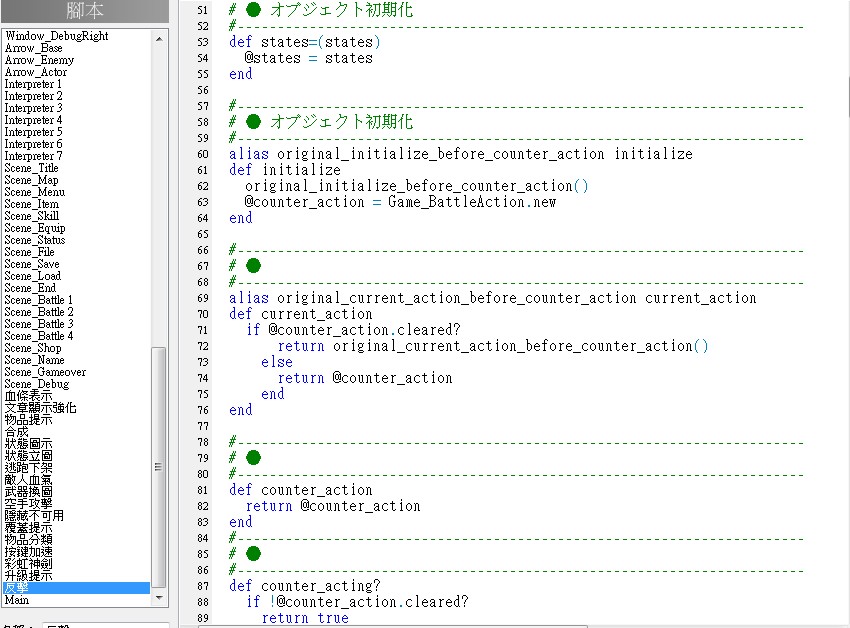This screenshot has height=628, width=850.
Task: Pick the Interpreter 7 script
Action: tap(34, 156)
